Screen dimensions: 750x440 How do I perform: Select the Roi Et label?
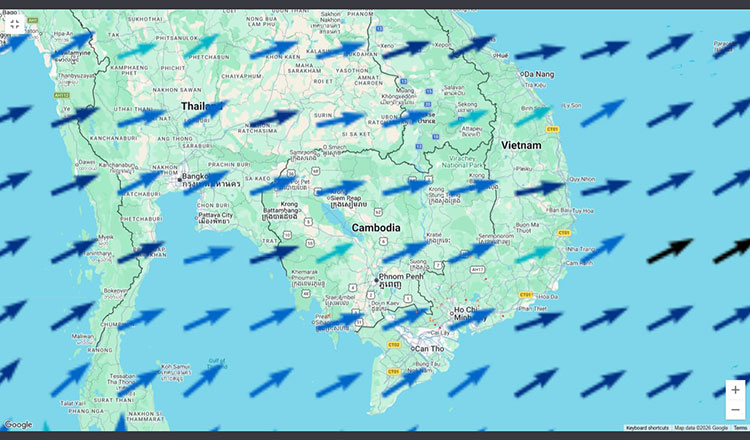point(322,81)
